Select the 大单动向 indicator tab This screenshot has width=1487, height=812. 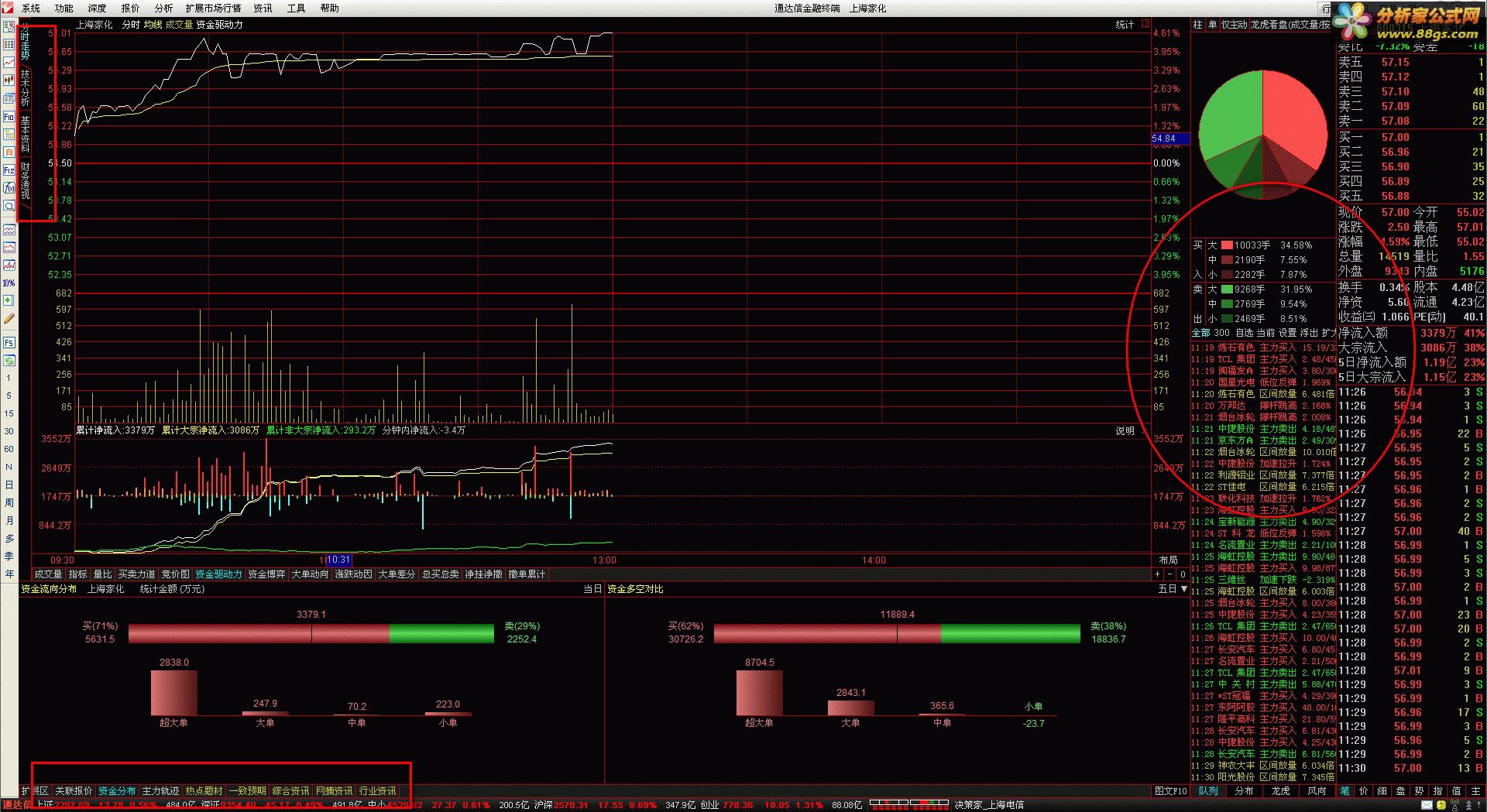coord(310,574)
